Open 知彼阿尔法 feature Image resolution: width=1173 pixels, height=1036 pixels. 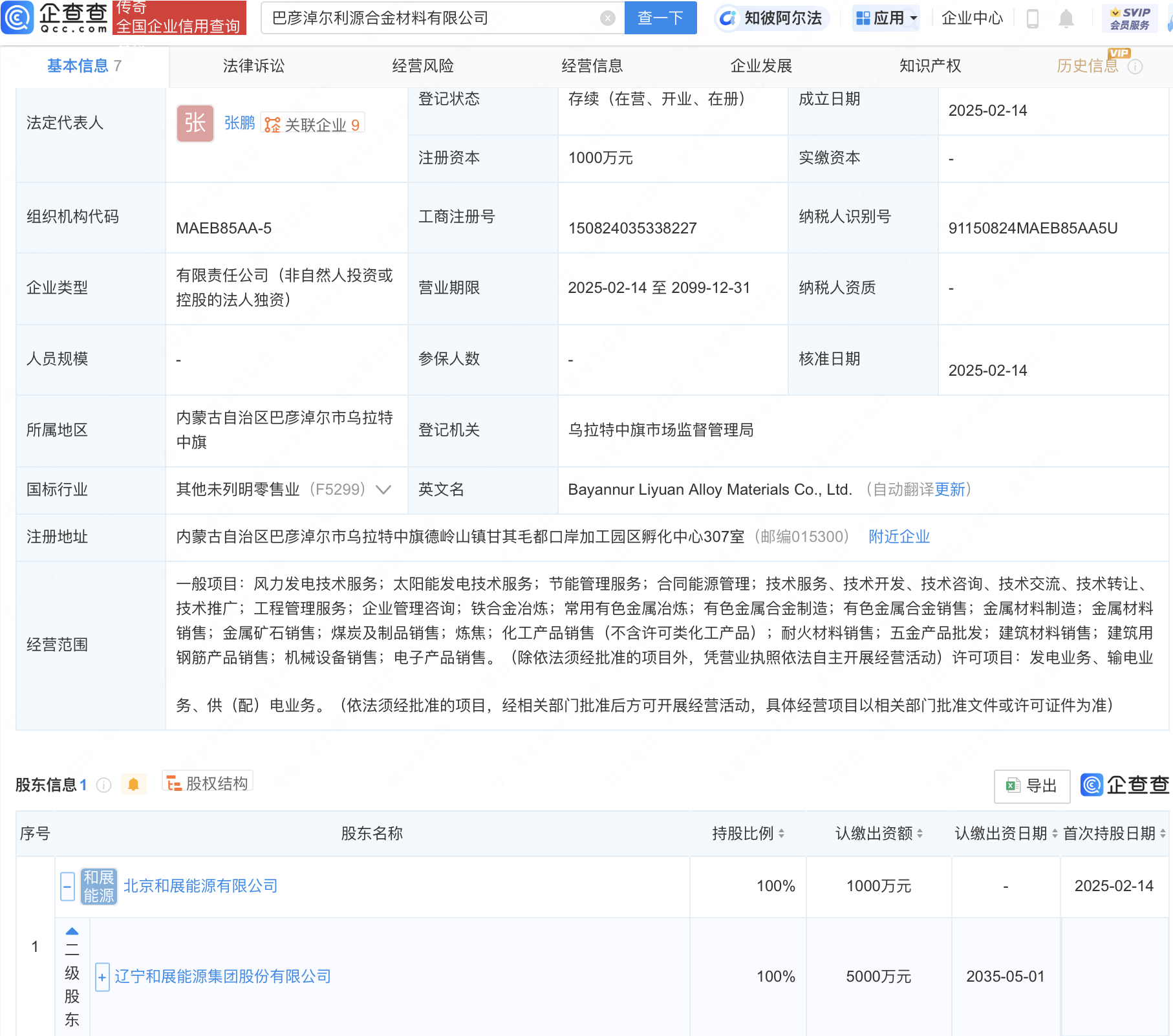click(x=771, y=17)
